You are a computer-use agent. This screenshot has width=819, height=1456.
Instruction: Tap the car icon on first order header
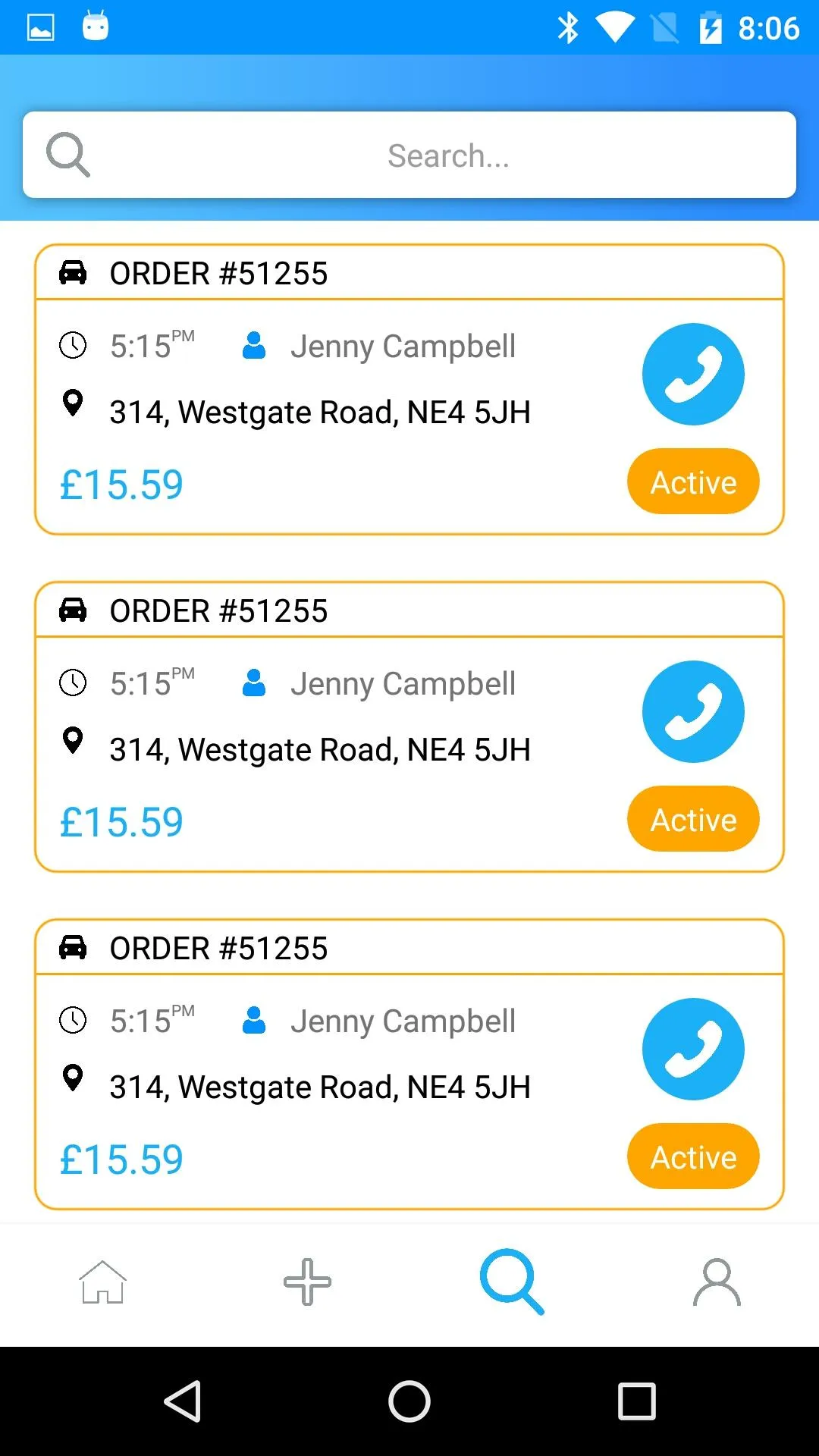coord(73,272)
